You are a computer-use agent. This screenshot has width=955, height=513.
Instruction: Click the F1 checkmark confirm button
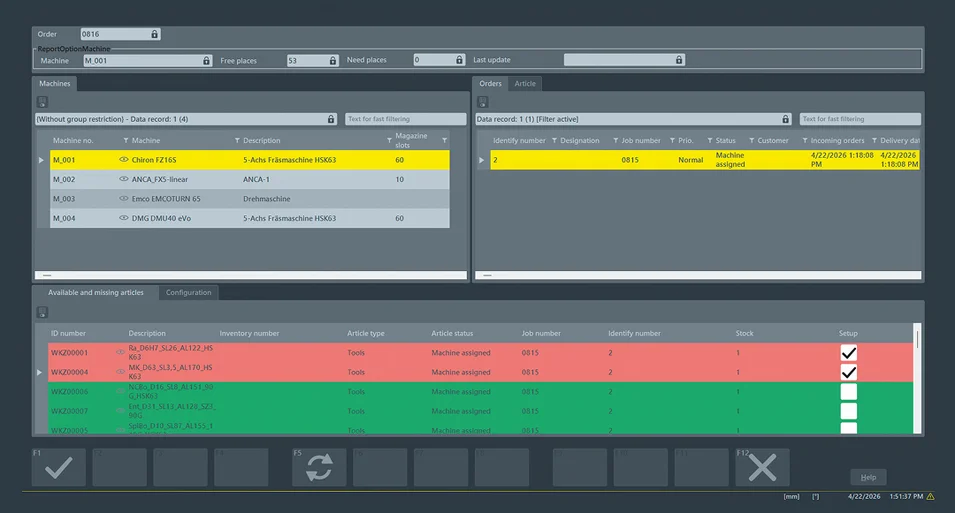pyautogui.click(x=58, y=467)
